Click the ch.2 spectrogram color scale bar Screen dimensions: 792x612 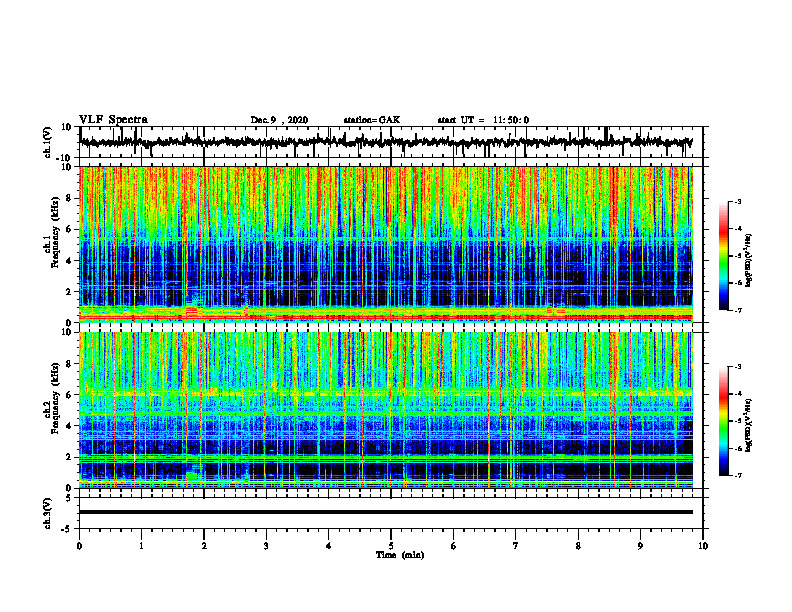click(x=723, y=421)
